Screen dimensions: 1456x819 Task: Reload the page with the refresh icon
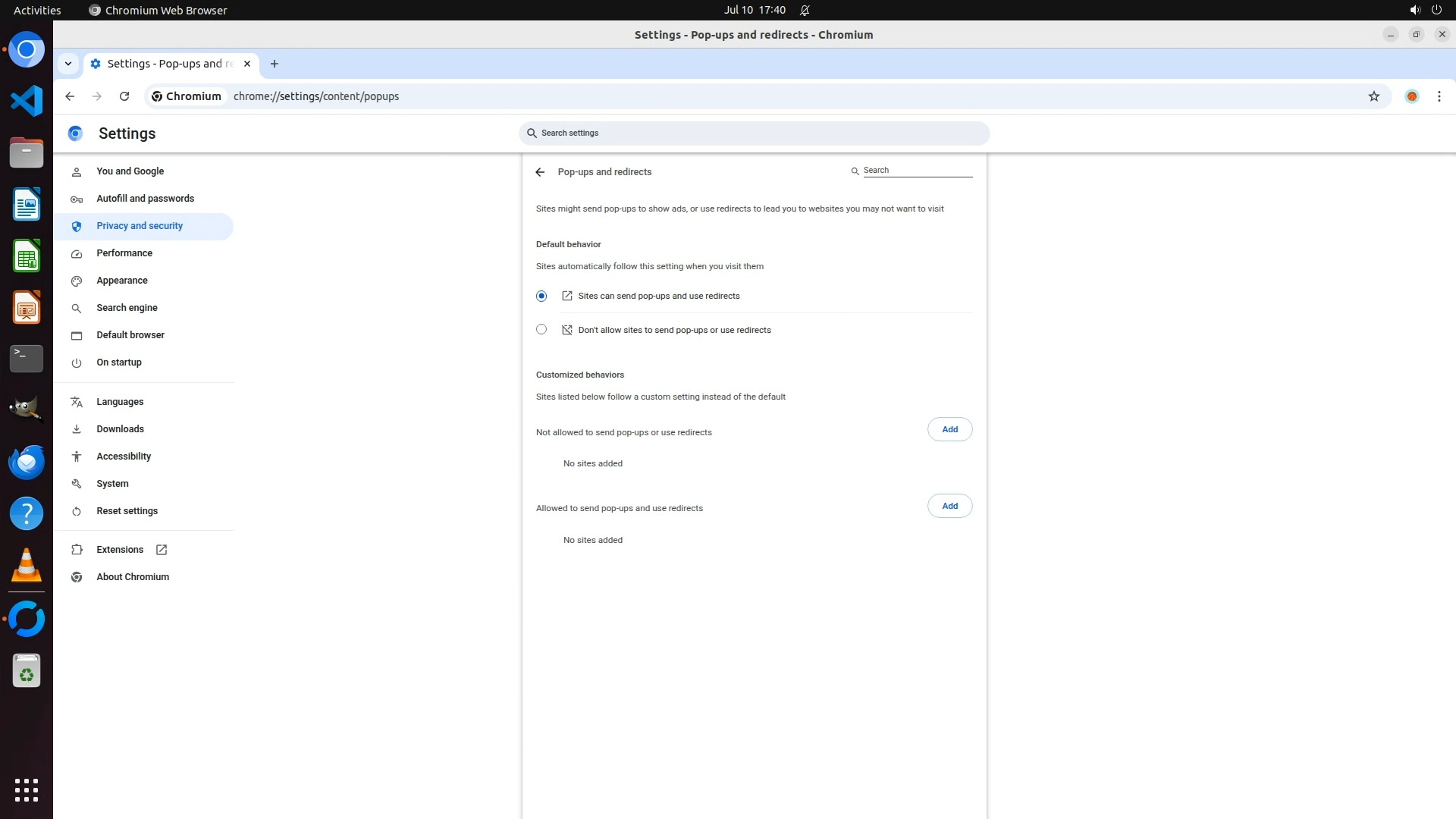124,96
